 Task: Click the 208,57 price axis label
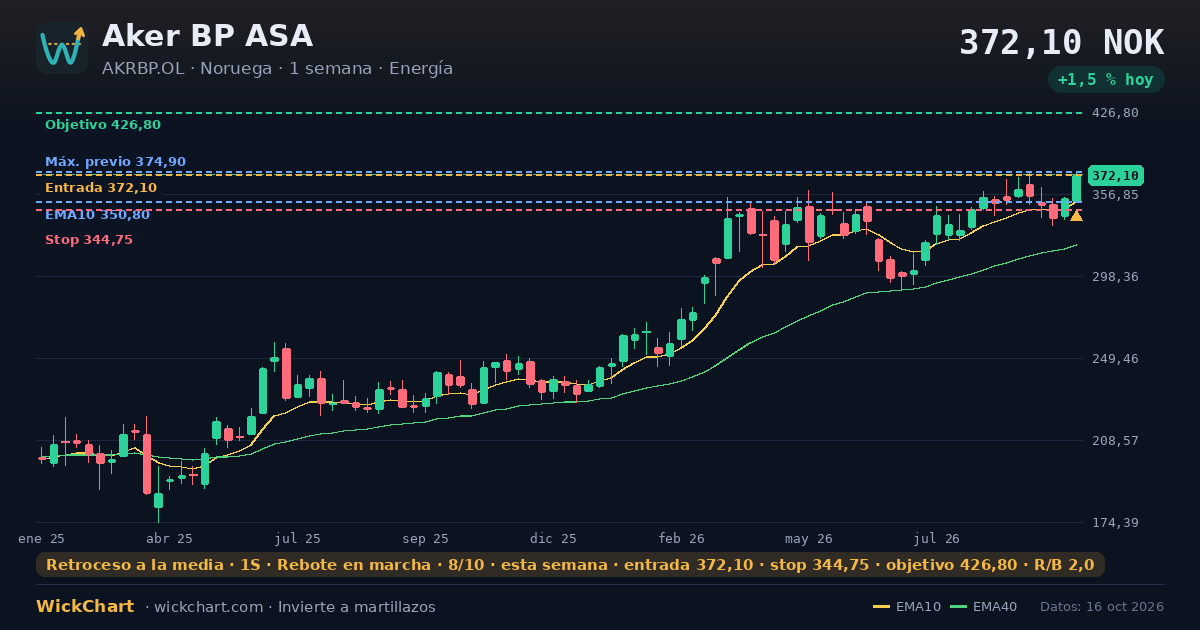pos(1115,441)
